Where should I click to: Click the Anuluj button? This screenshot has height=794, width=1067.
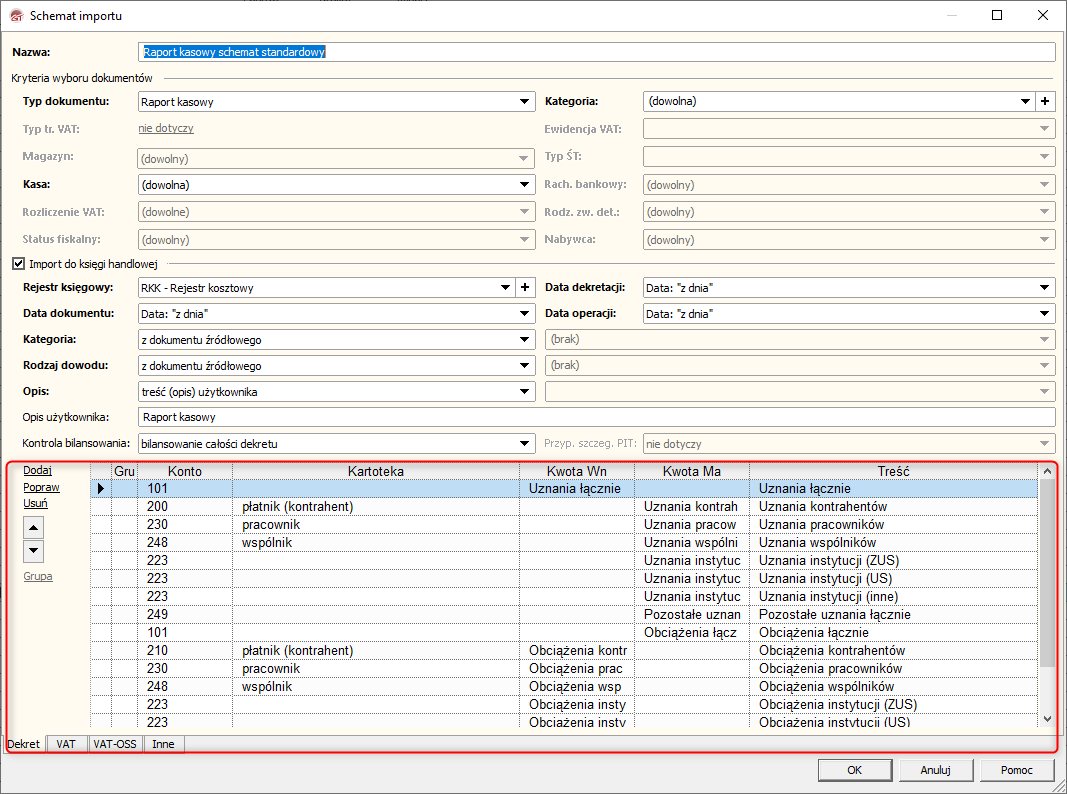point(934,770)
